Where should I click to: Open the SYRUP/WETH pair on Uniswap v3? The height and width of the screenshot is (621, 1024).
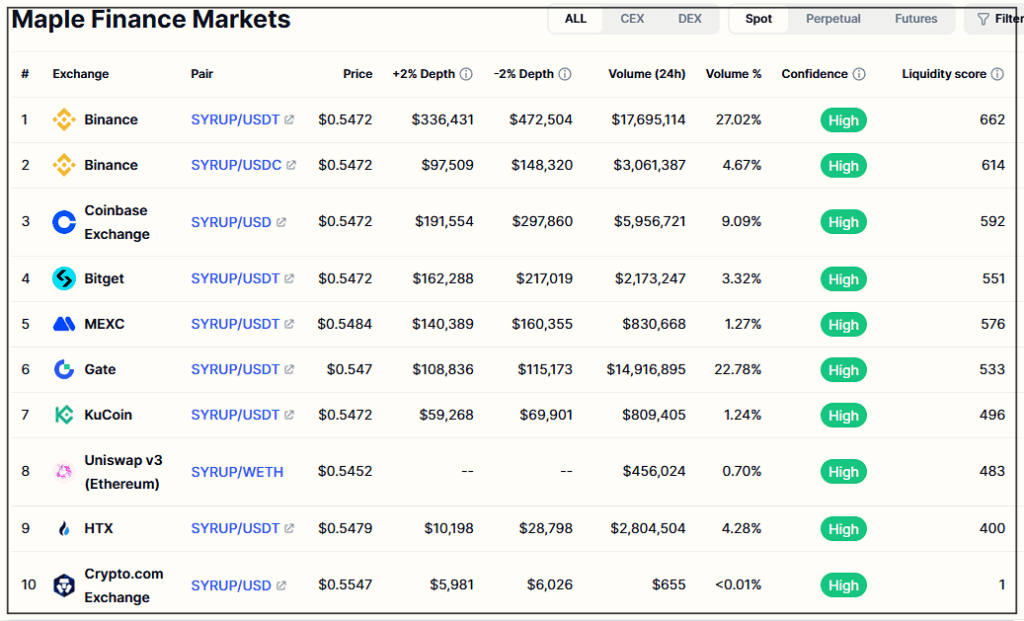point(237,472)
